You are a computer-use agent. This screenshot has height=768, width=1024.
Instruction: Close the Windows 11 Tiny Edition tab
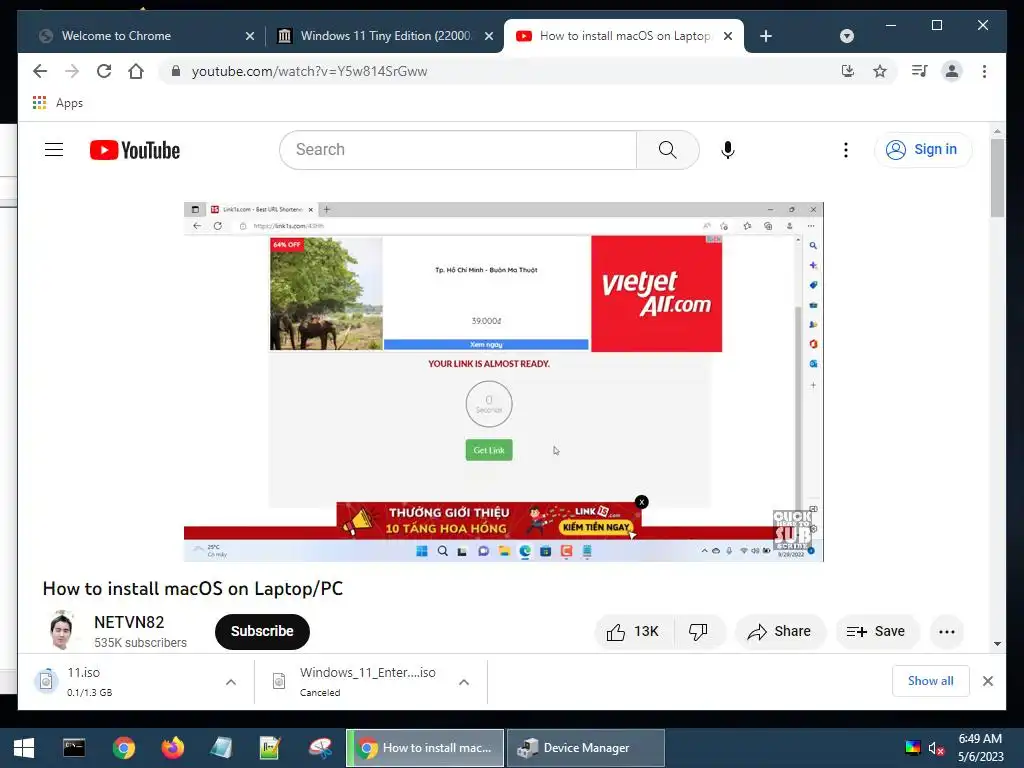click(x=488, y=36)
